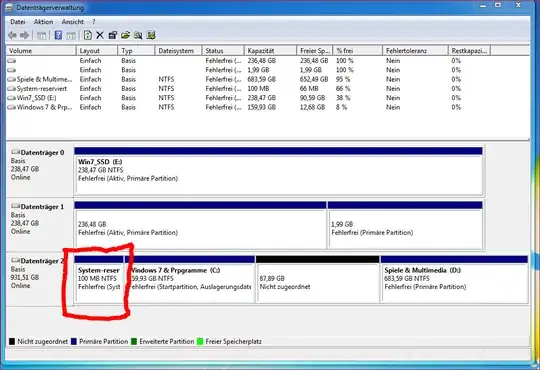Select the Win7_SSD (E:) partition block
The width and height of the screenshot is (540, 370).
[x=278, y=172]
